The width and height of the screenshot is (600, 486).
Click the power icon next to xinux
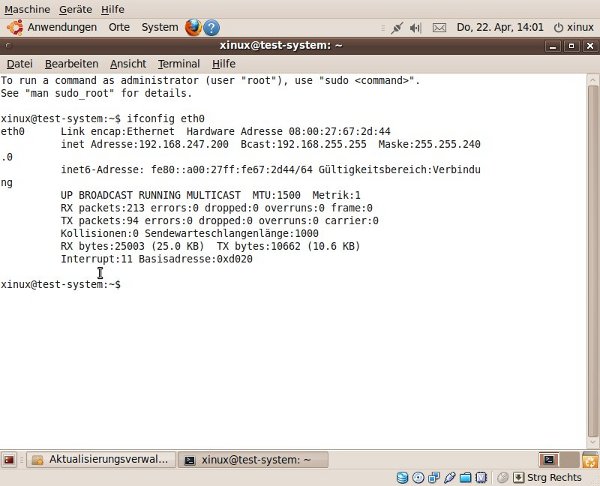(559, 27)
